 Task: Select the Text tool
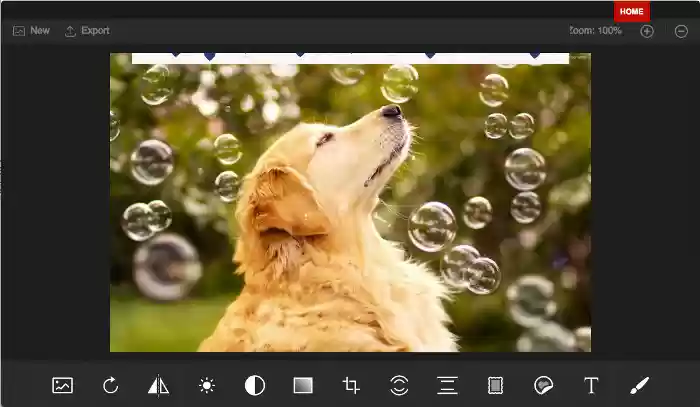coord(591,385)
